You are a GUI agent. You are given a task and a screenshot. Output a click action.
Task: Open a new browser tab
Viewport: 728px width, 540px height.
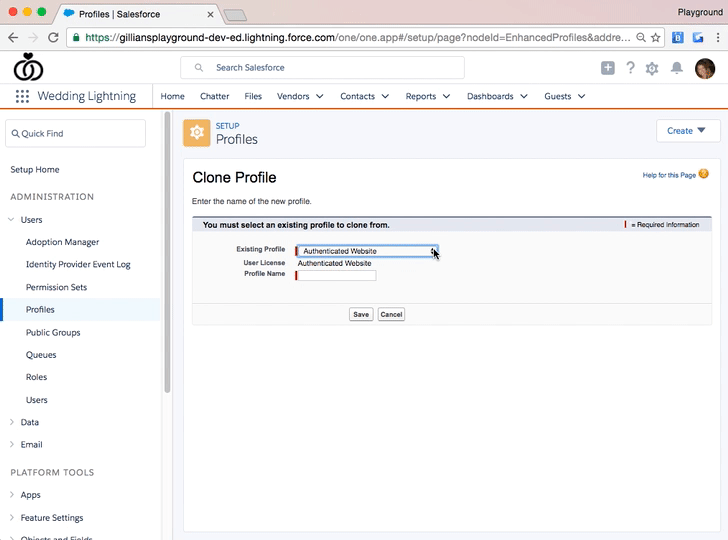[235, 16]
